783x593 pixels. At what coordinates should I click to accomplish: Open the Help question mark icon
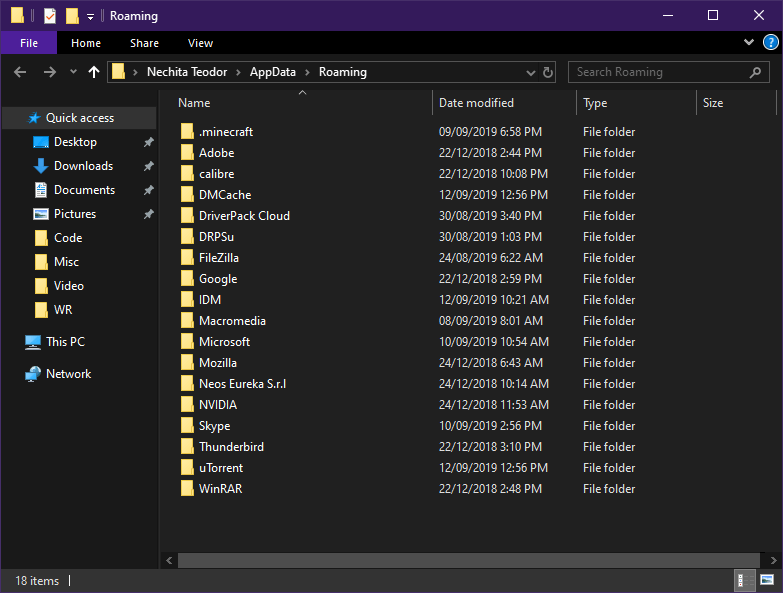pyautogui.click(x=771, y=42)
